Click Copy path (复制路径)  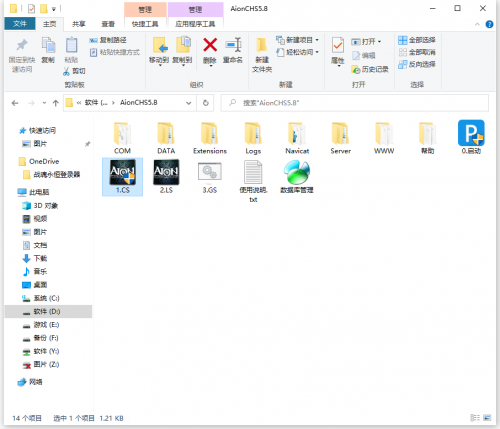coord(108,40)
